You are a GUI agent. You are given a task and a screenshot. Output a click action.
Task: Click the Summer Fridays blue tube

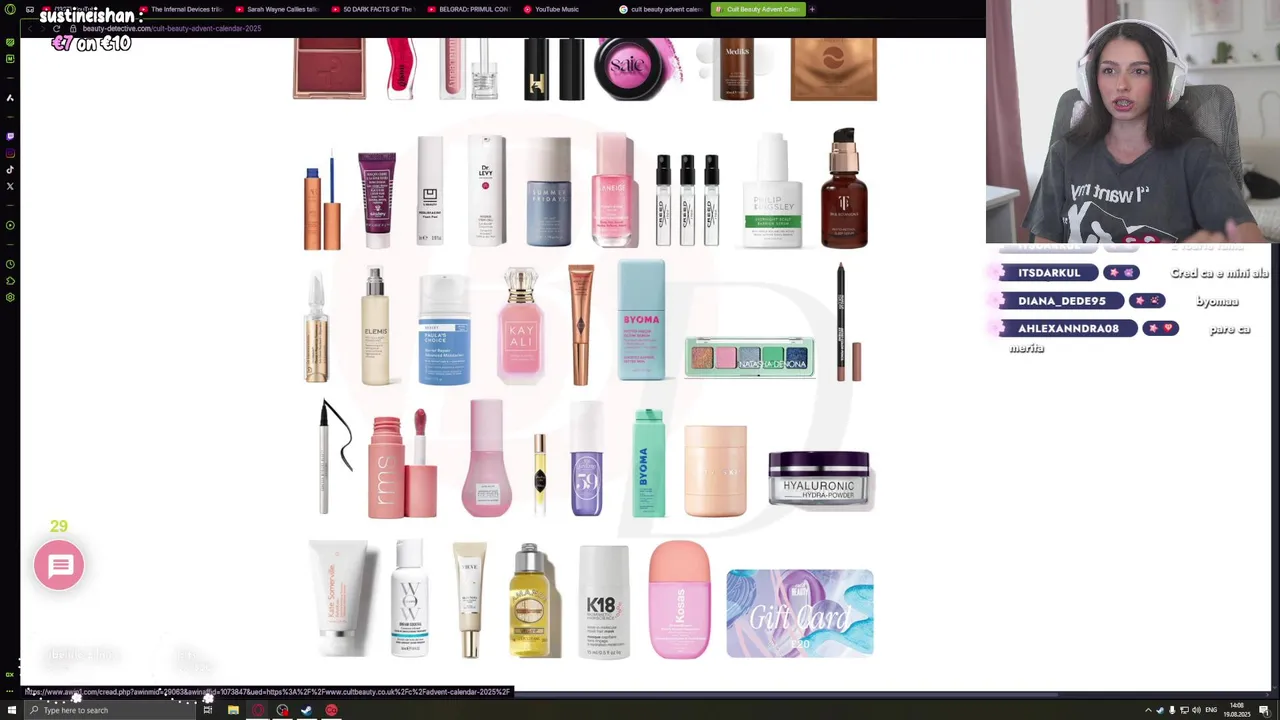point(549,192)
